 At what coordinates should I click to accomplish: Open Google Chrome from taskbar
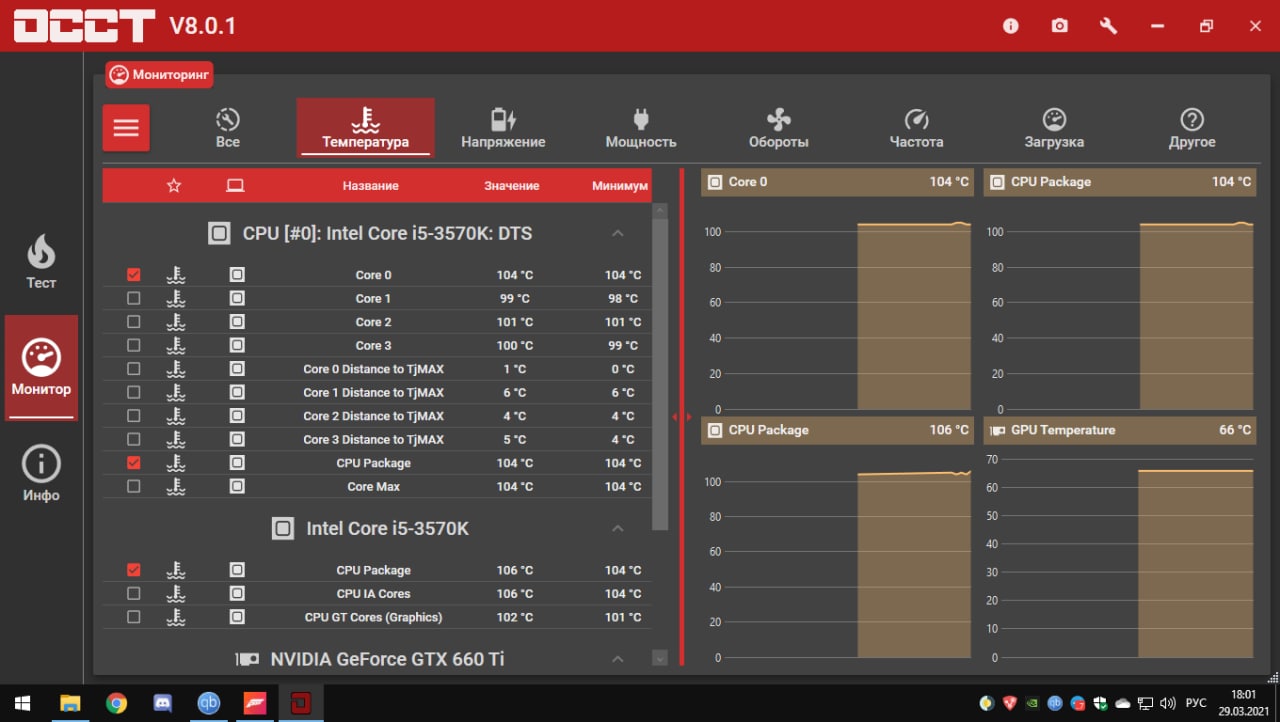point(117,702)
